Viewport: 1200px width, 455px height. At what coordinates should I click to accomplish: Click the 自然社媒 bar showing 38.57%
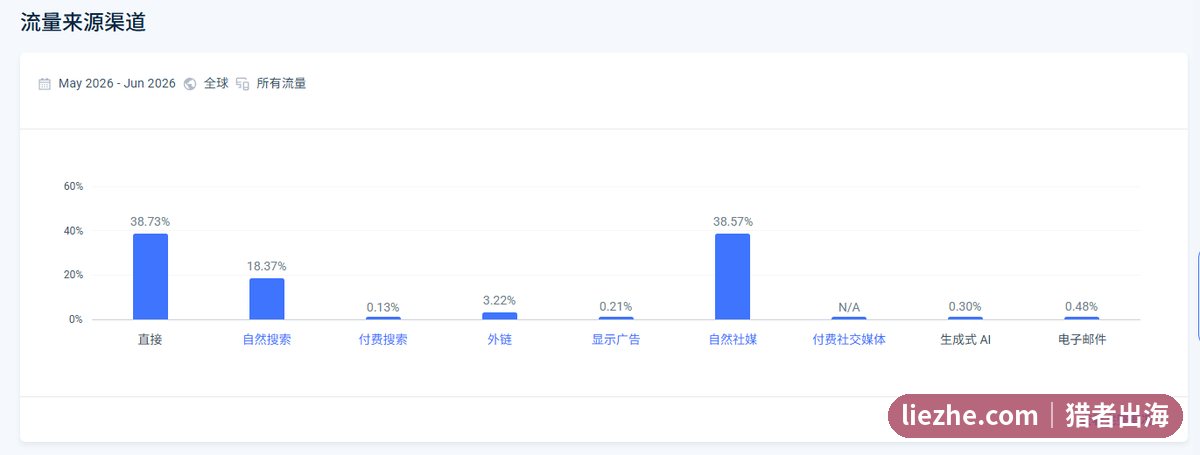click(733, 277)
